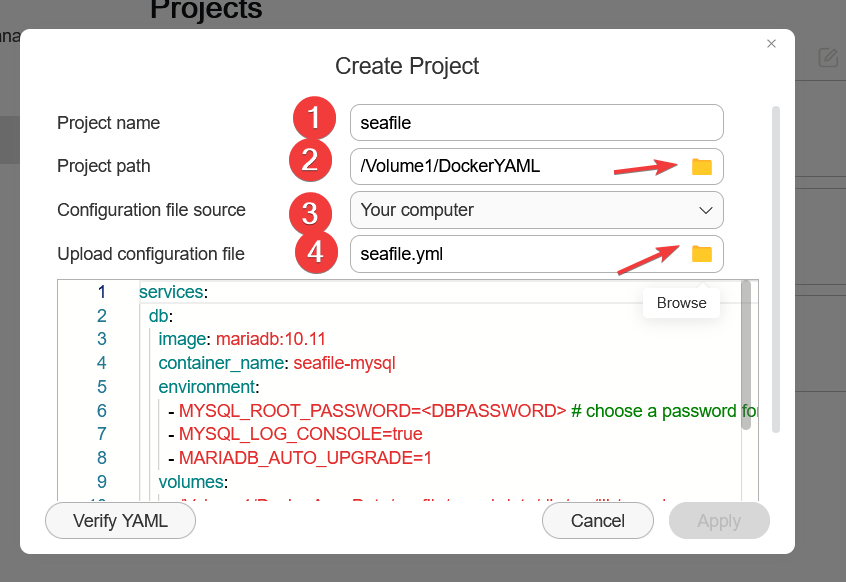Viewport: 846px width, 582px height.
Task: Click the MYSQL_ROOT_PASSWORD line in editor
Action: point(372,410)
